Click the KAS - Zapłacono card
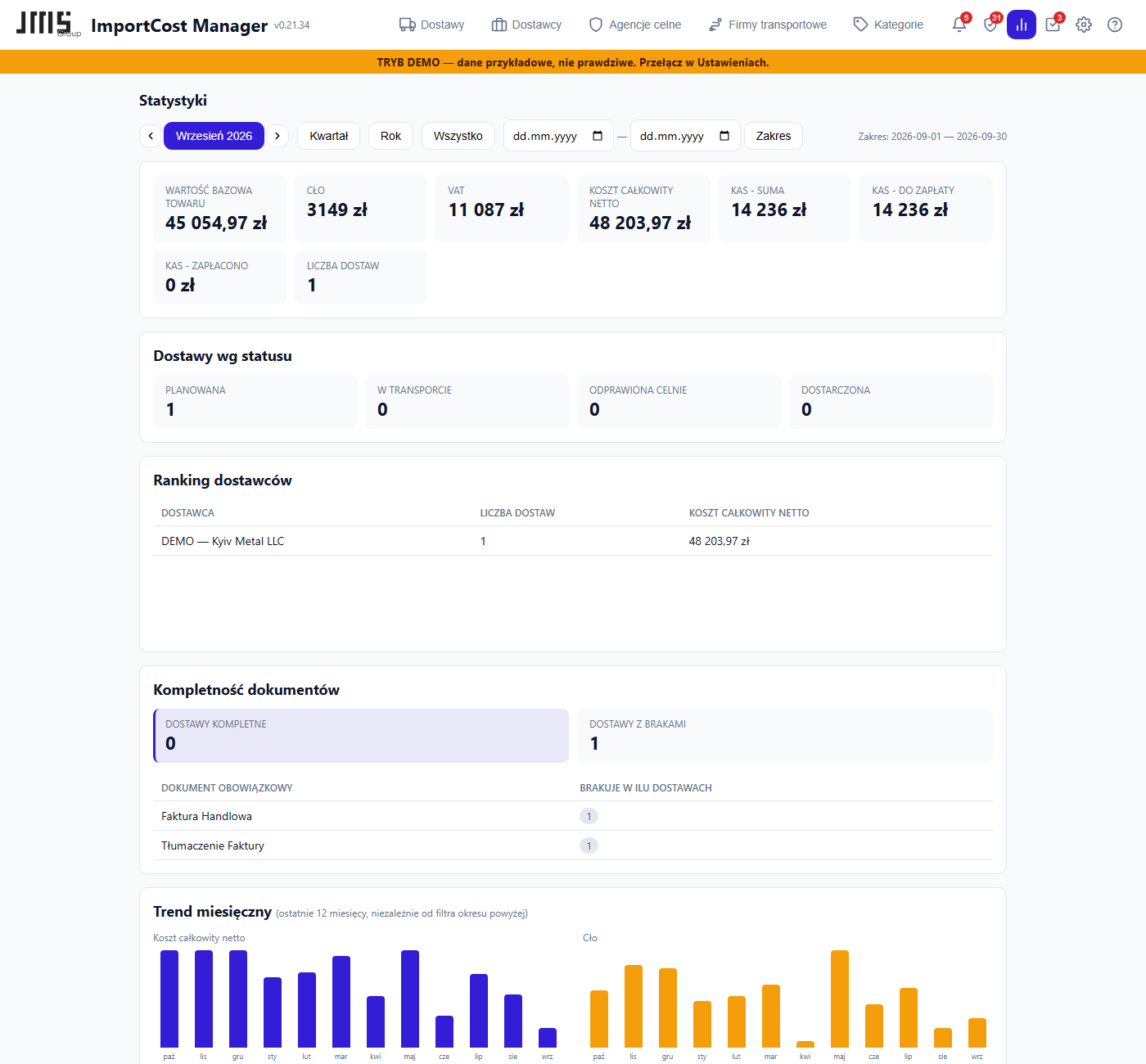This screenshot has width=1146, height=1064. (x=219, y=277)
